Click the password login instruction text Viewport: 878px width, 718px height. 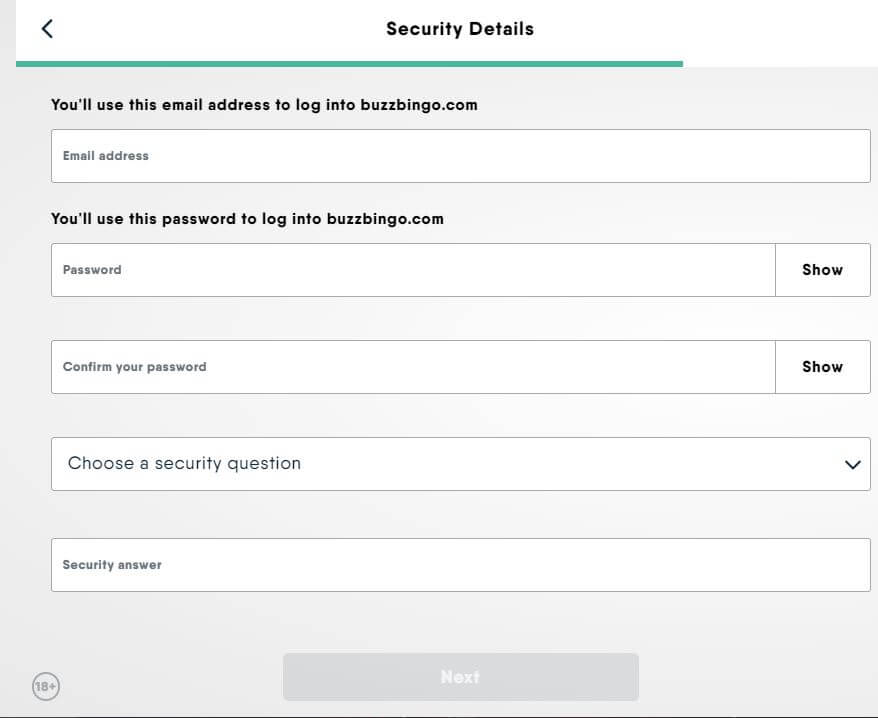click(247, 218)
